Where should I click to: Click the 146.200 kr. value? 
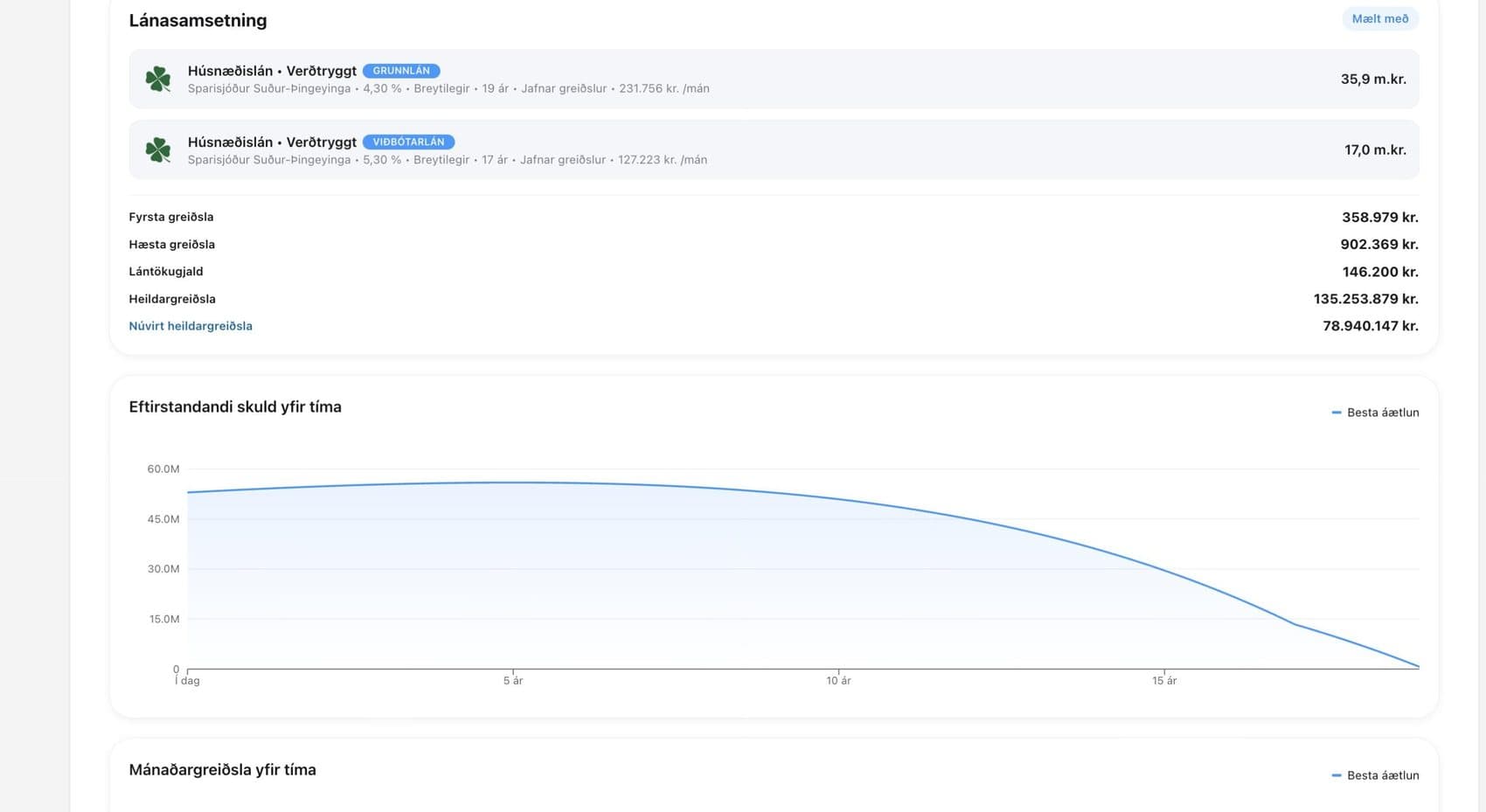tap(1380, 272)
